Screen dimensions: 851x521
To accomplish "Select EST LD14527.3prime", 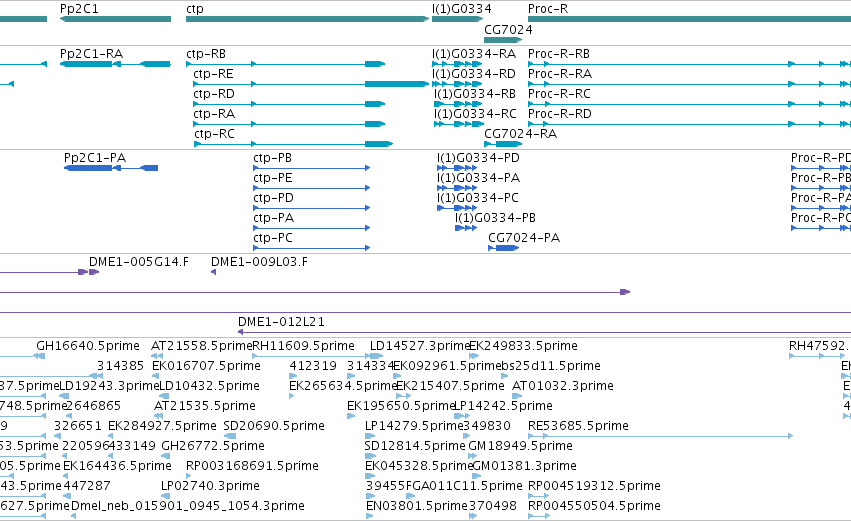I will [x=419, y=346].
